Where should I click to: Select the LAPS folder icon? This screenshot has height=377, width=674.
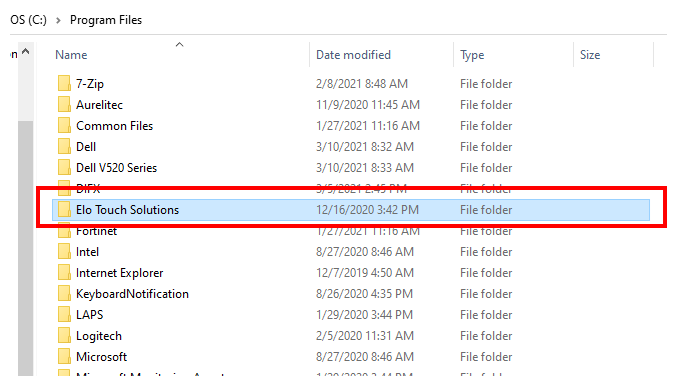click(x=64, y=315)
